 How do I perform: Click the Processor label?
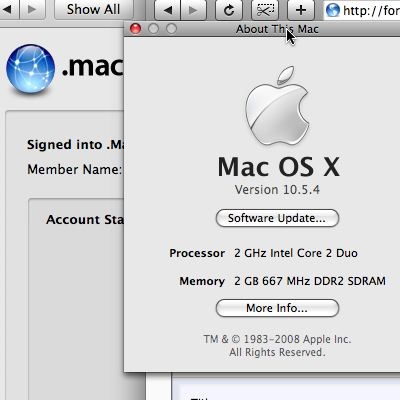[x=197, y=253]
